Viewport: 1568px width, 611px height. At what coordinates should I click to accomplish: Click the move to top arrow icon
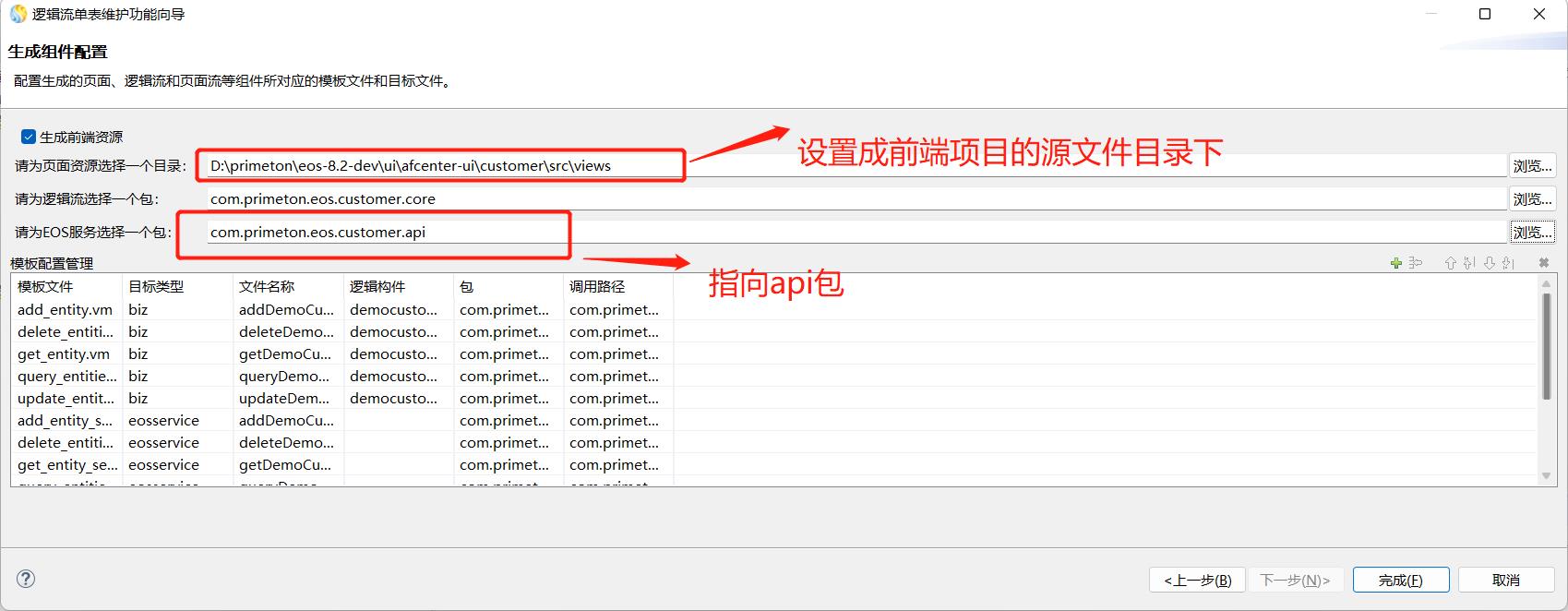pos(1469,264)
